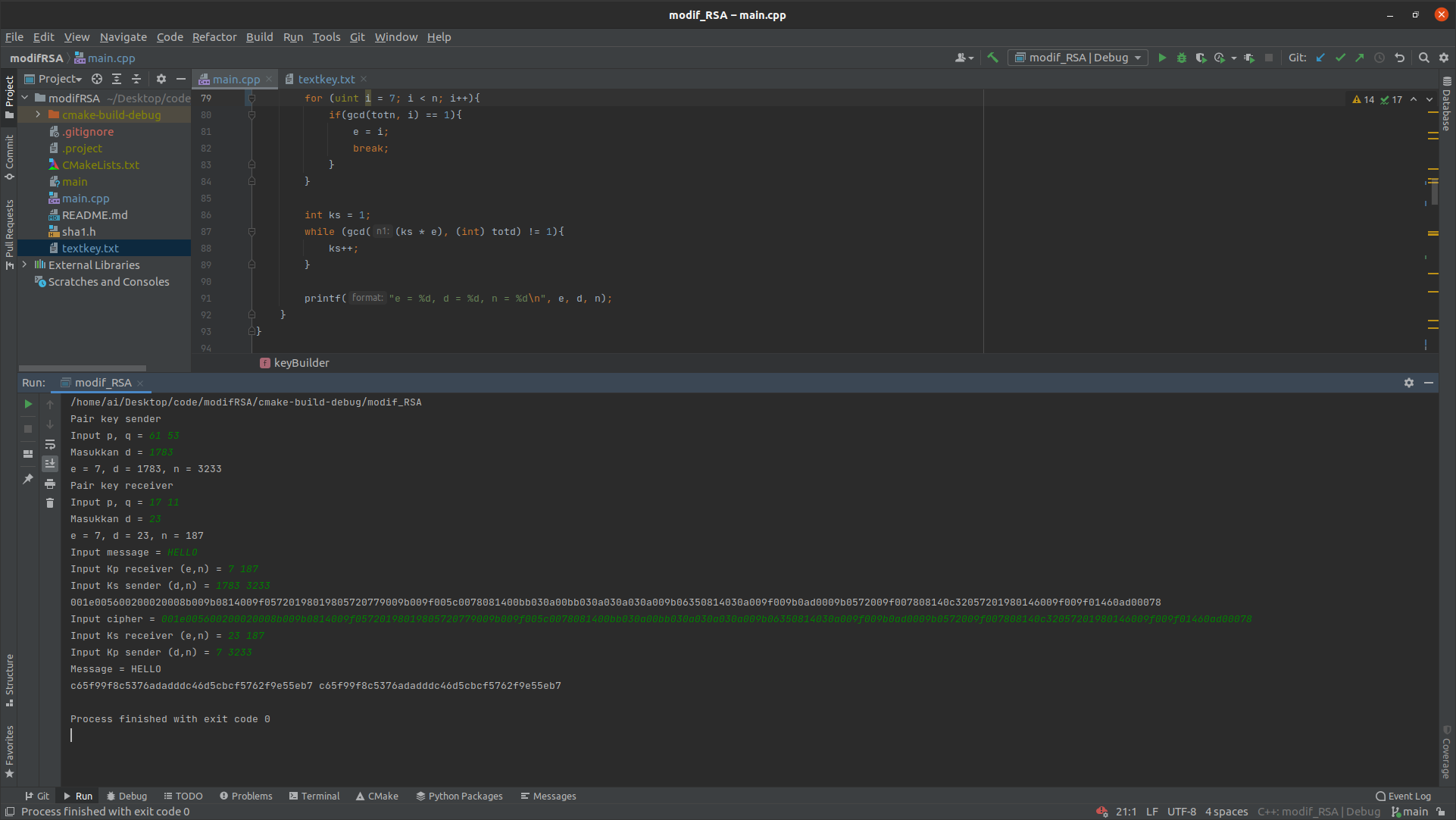Toggle pin tab in Run panel
Image resolution: width=1456 pixels, height=820 pixels.
tap(28, 479)
